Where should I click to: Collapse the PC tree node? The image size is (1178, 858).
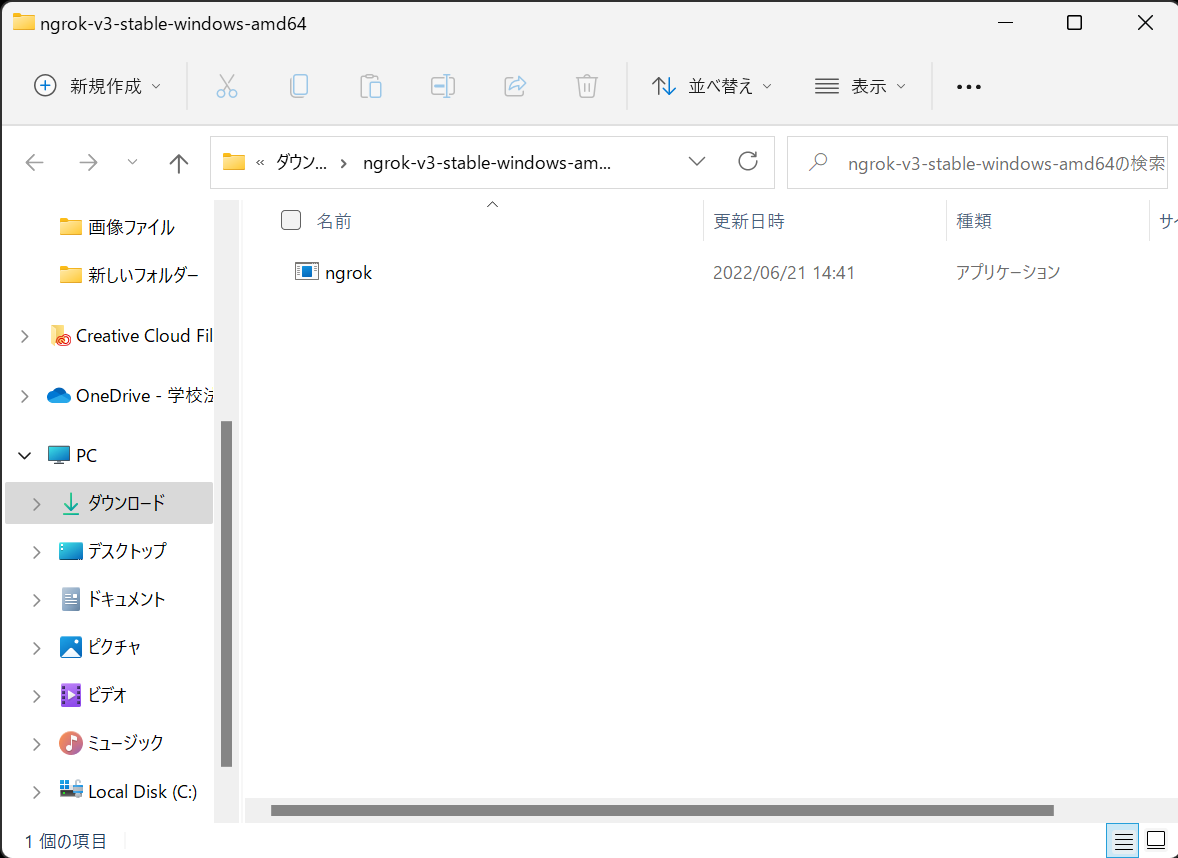(25, 456)
